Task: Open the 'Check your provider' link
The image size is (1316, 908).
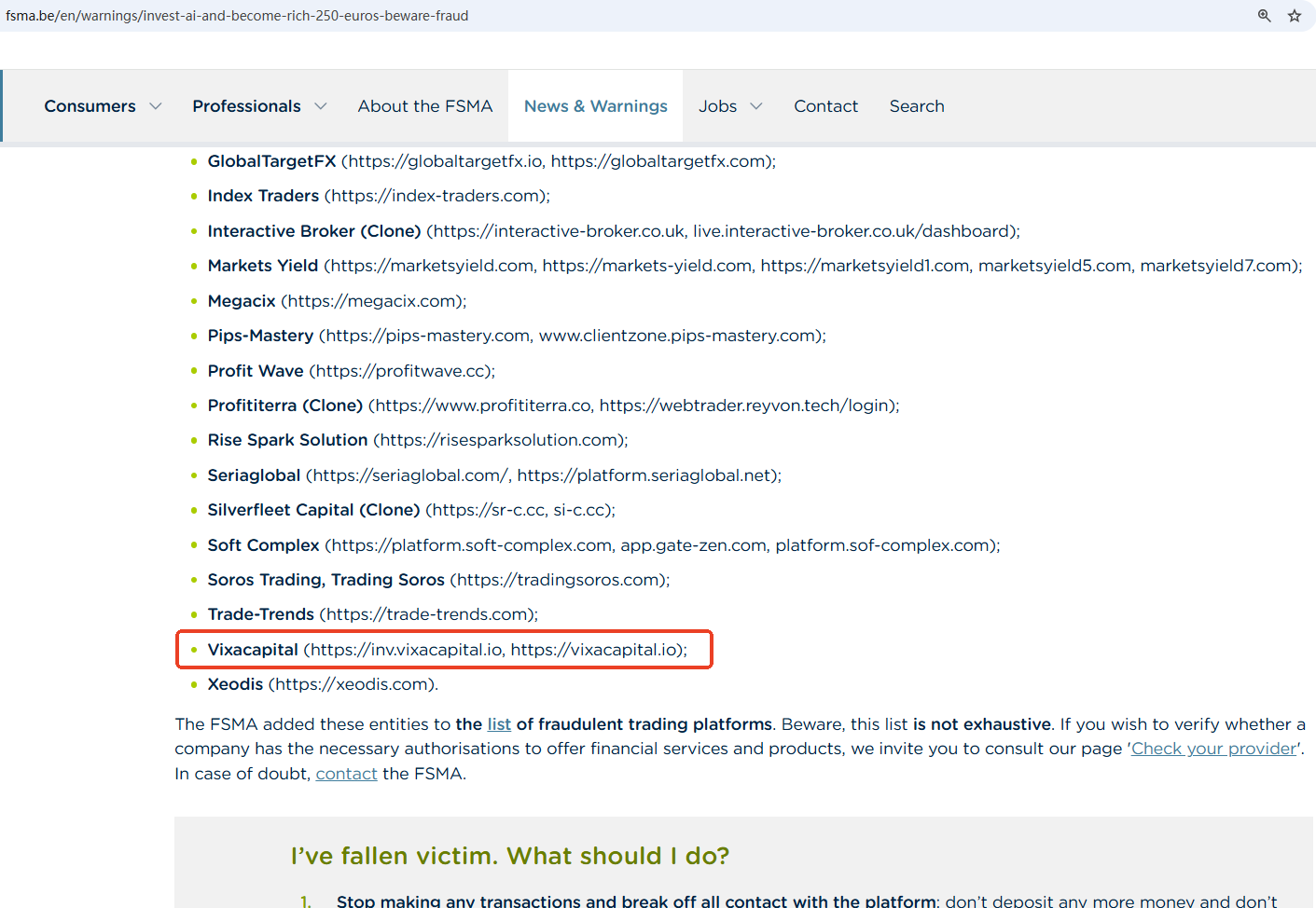Action: pyautogui.click(x=1213, y=749)
